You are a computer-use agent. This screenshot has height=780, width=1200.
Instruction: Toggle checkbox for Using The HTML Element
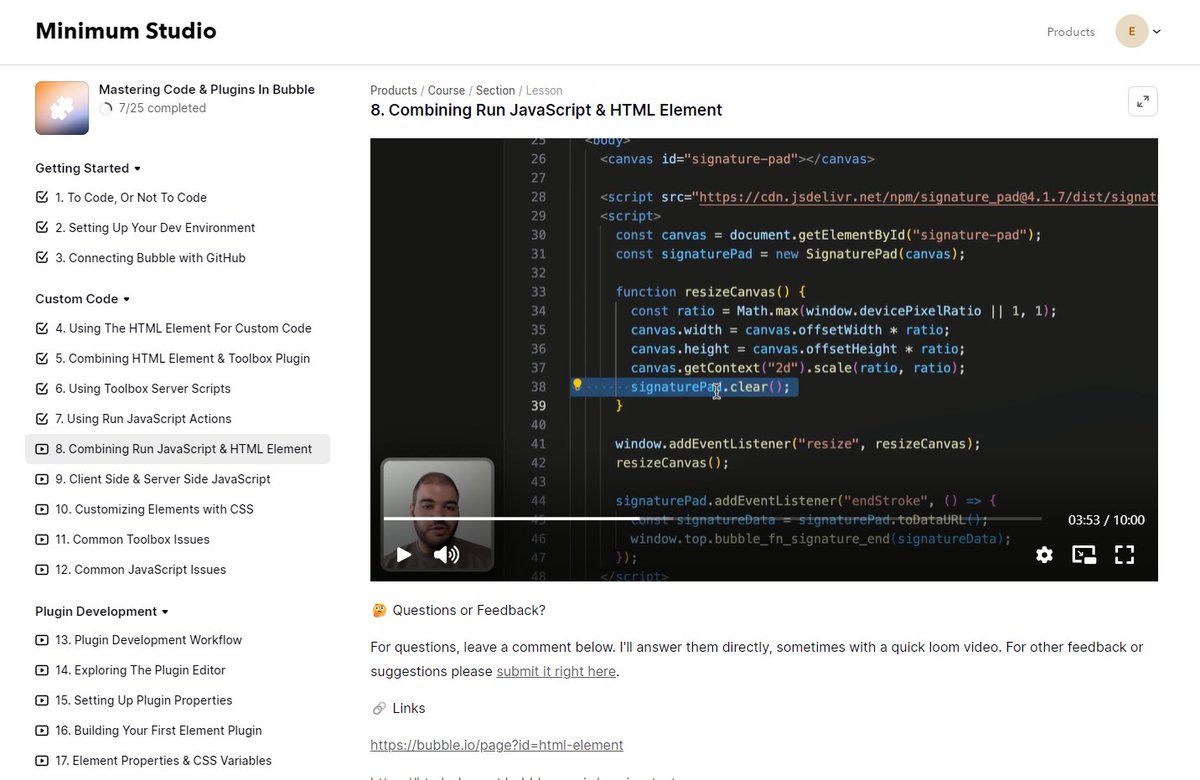pos(42,328)
